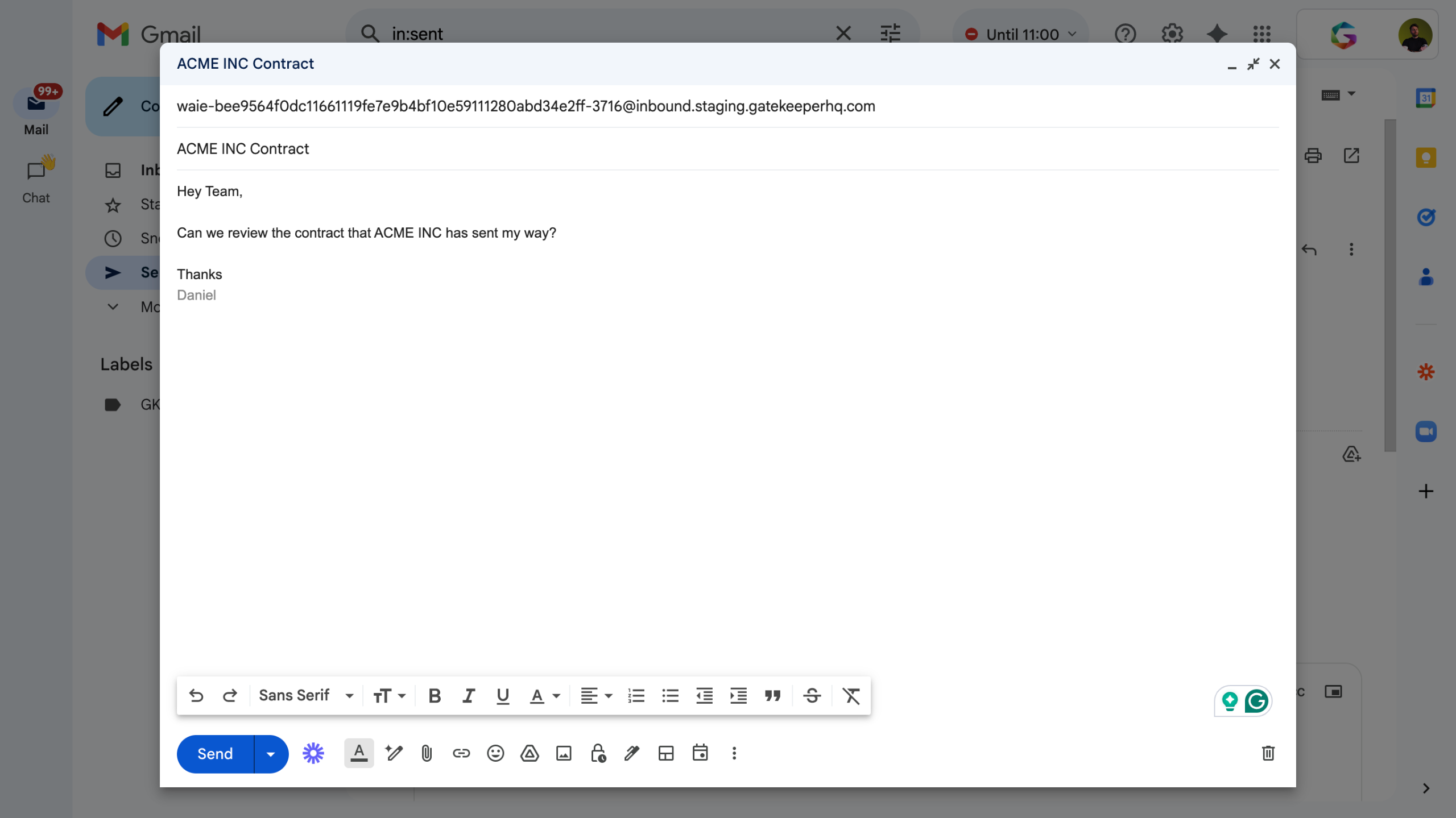Discard draft with the trash icon

pos(1268,754)
